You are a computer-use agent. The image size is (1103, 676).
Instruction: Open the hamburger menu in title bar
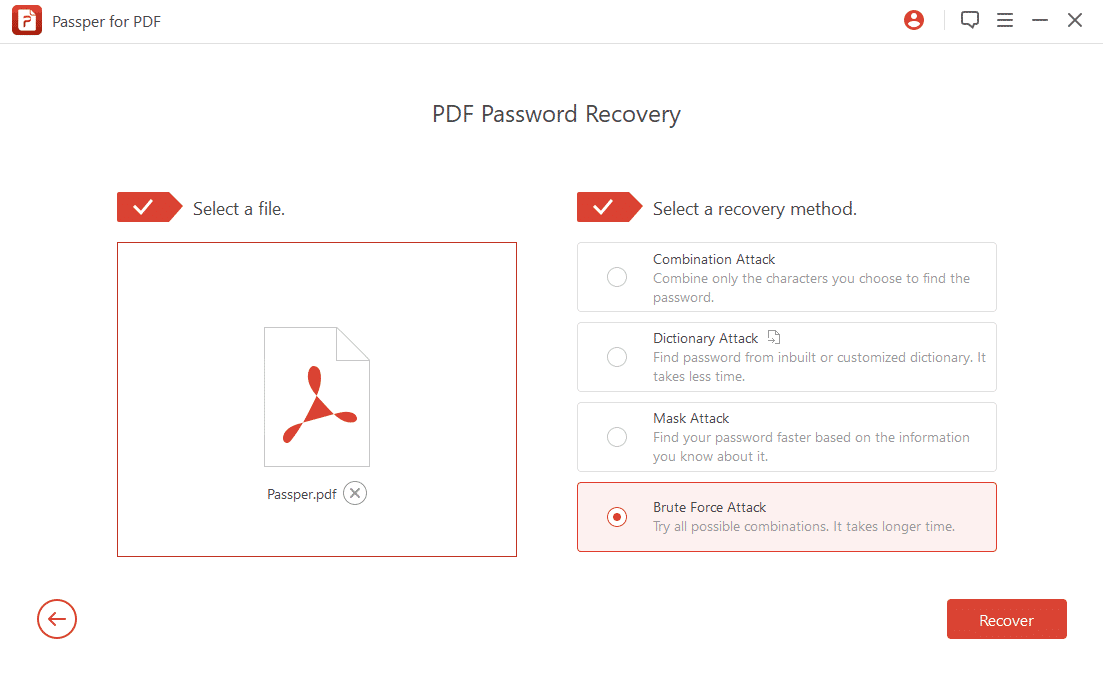click(1005, 20)
